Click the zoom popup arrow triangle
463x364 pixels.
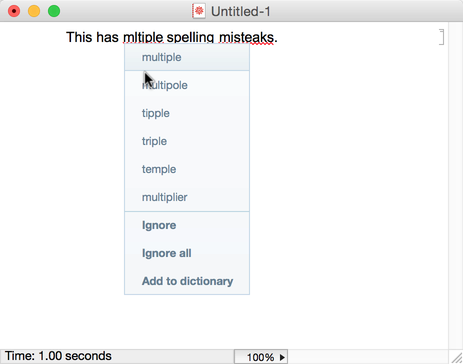(x=282, y=357)
